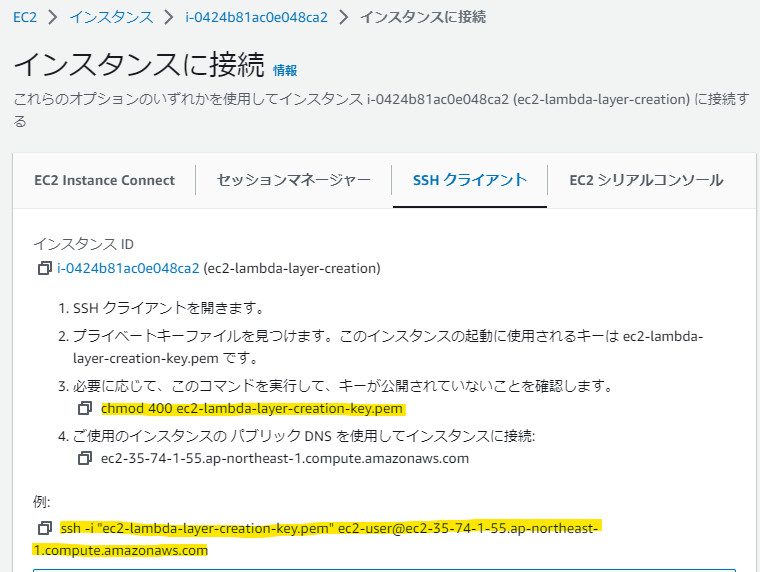
Task: Click the (ec2-lambda-layer-creation) name text
Action: pyautogui.click(x=292, y=268)
